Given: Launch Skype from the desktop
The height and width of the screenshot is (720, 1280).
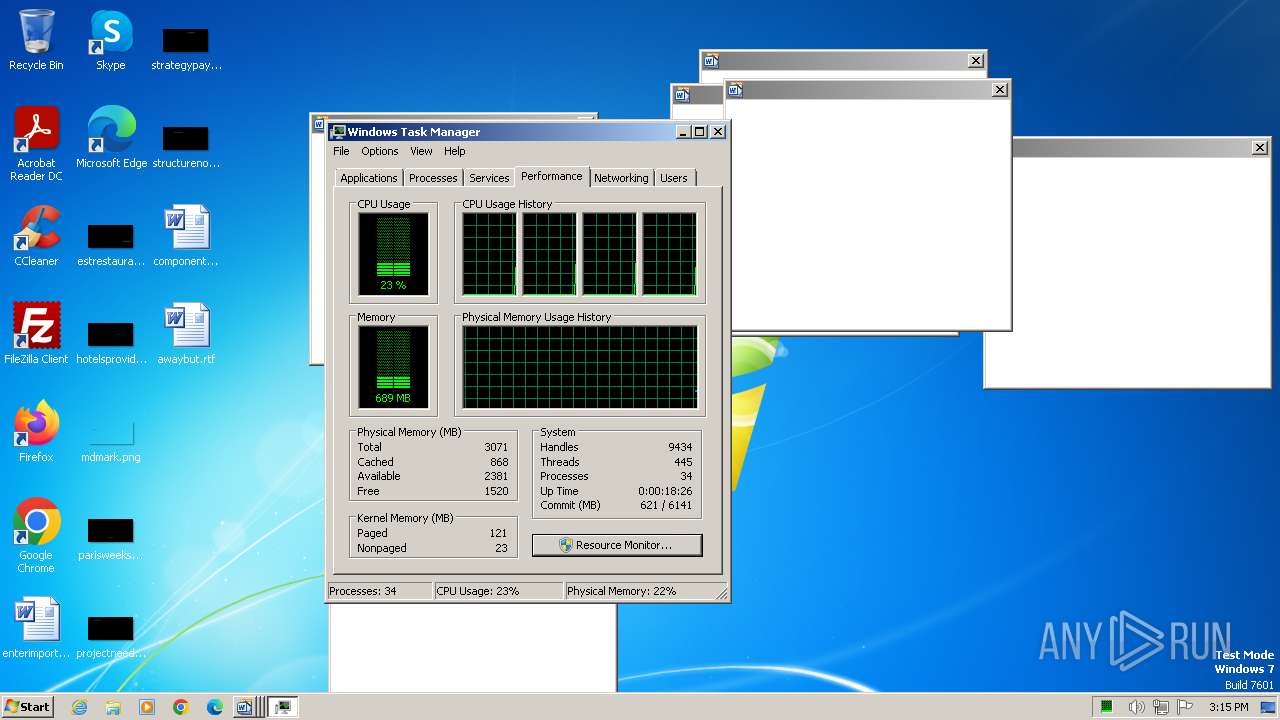Looking at the screenshot, I should tap(110, 40).
